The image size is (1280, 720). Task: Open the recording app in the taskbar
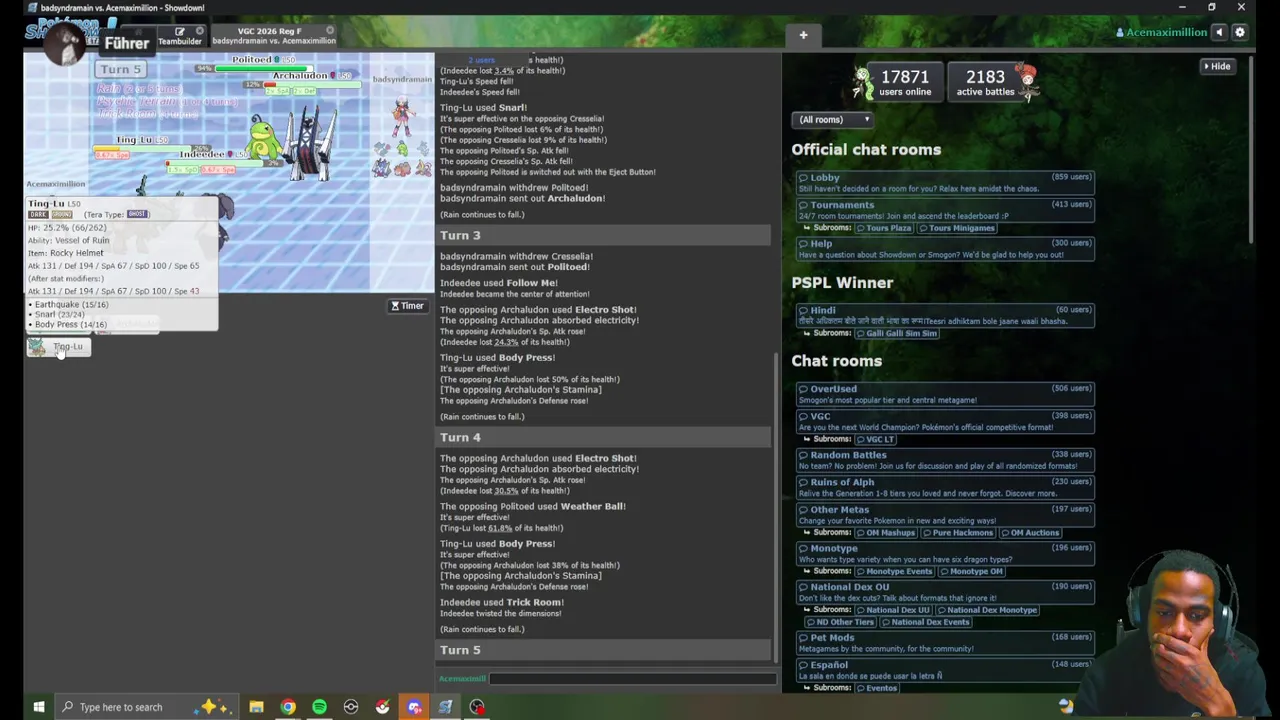coord(477,707)
